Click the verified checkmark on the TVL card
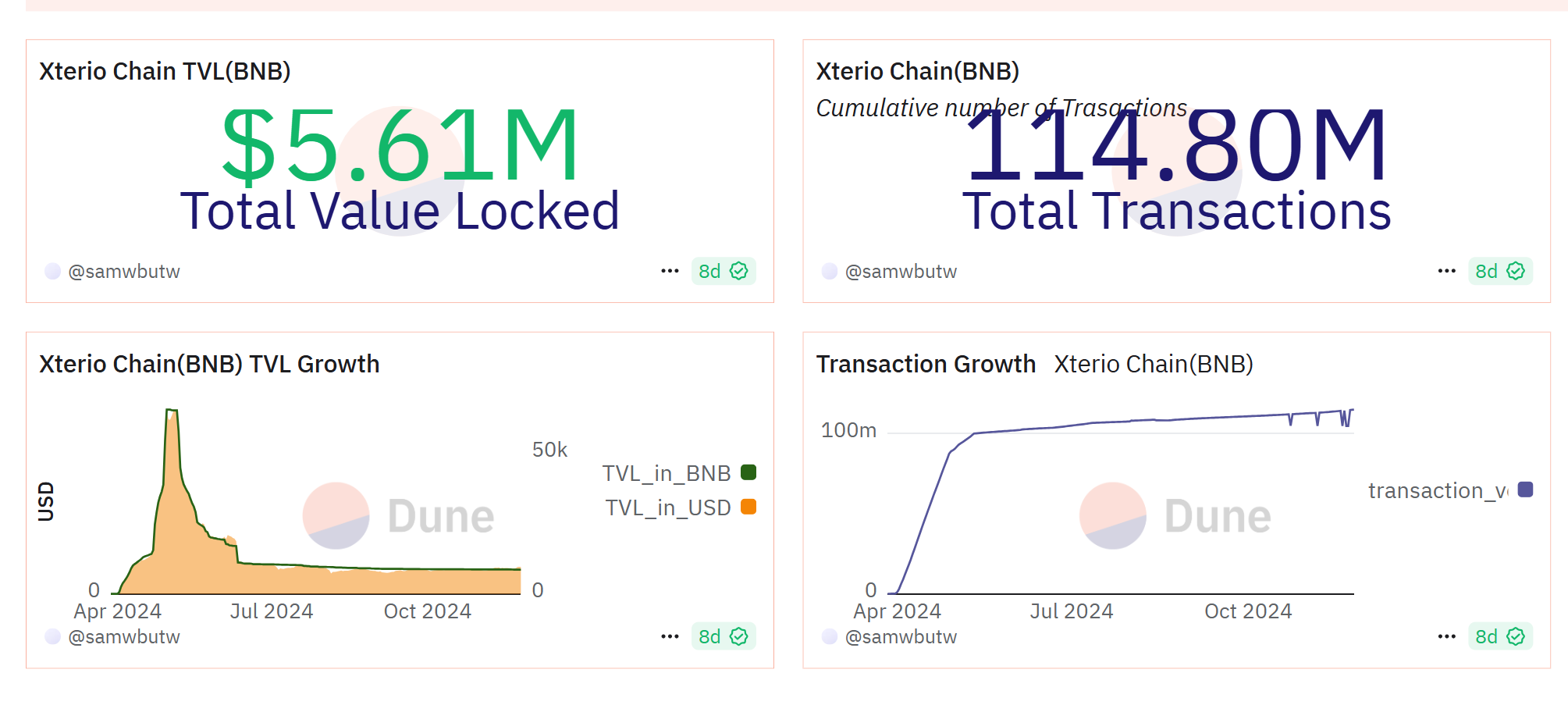The image size is (1568, 705). coord(738,271)
